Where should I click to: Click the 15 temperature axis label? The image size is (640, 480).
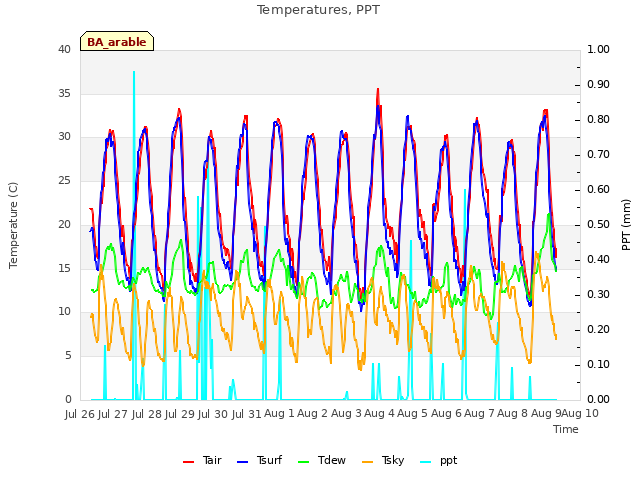[64, 268]
